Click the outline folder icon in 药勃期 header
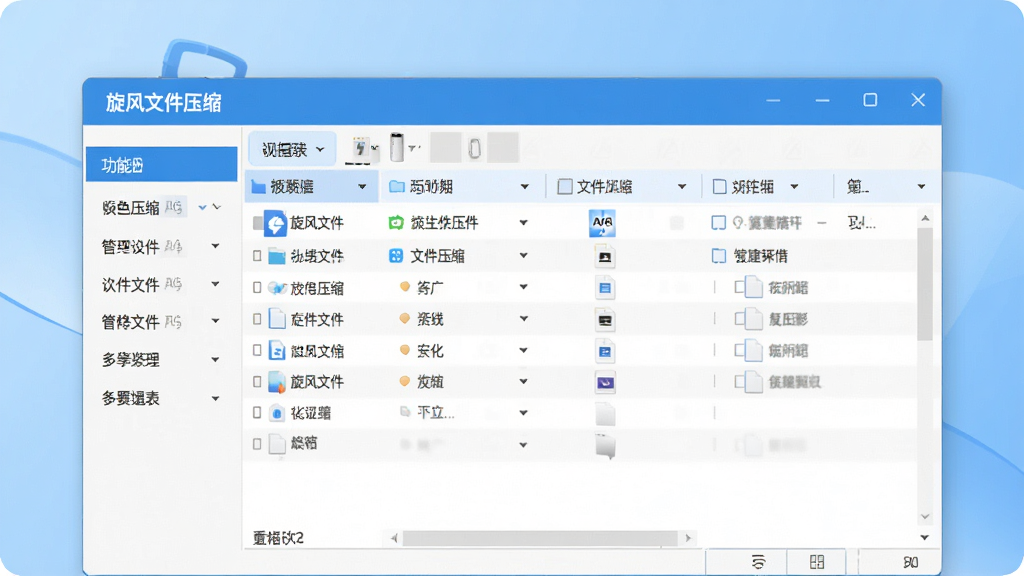Screen dimensions: 1024x576 pos(396,187)
